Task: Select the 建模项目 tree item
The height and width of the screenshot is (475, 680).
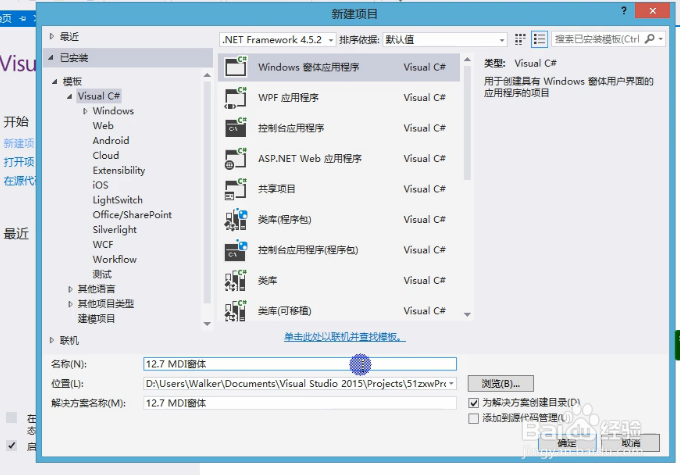Action: 96,319
